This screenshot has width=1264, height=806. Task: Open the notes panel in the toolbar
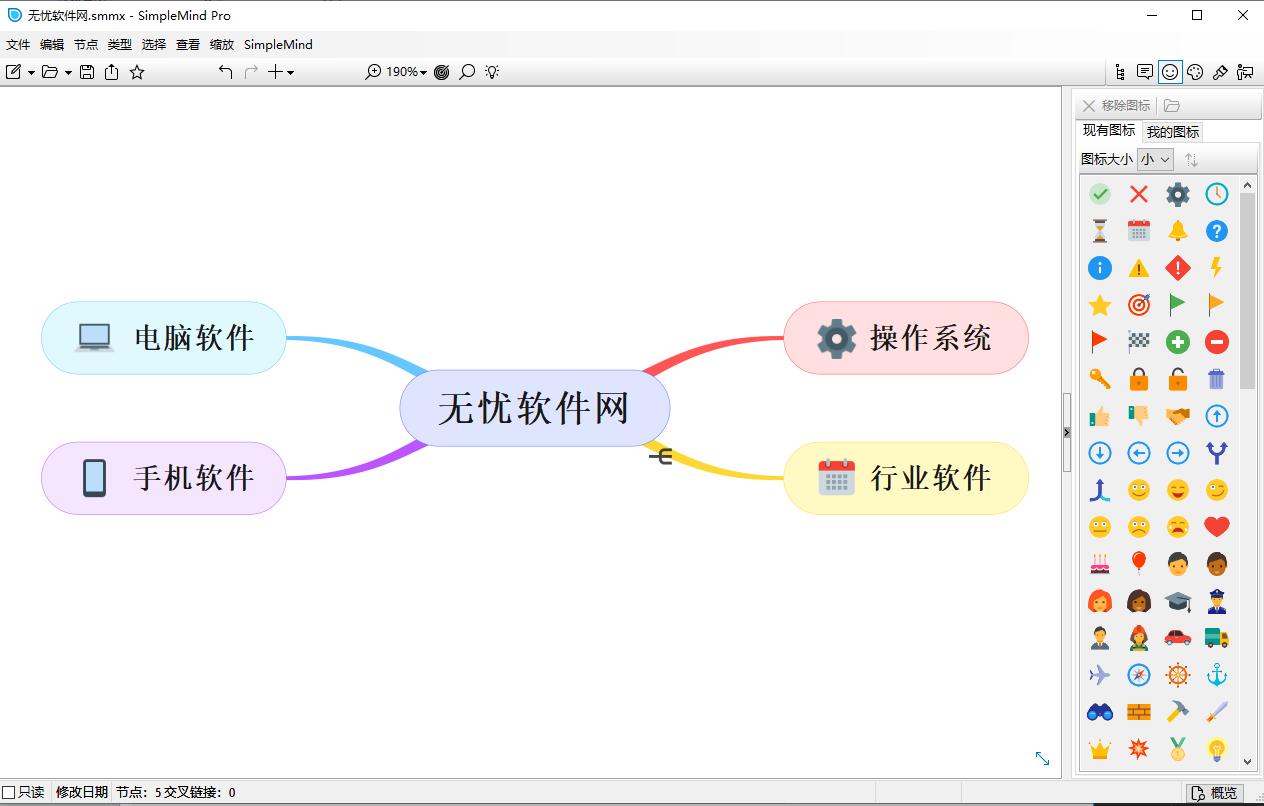(x=1144, y=71)
